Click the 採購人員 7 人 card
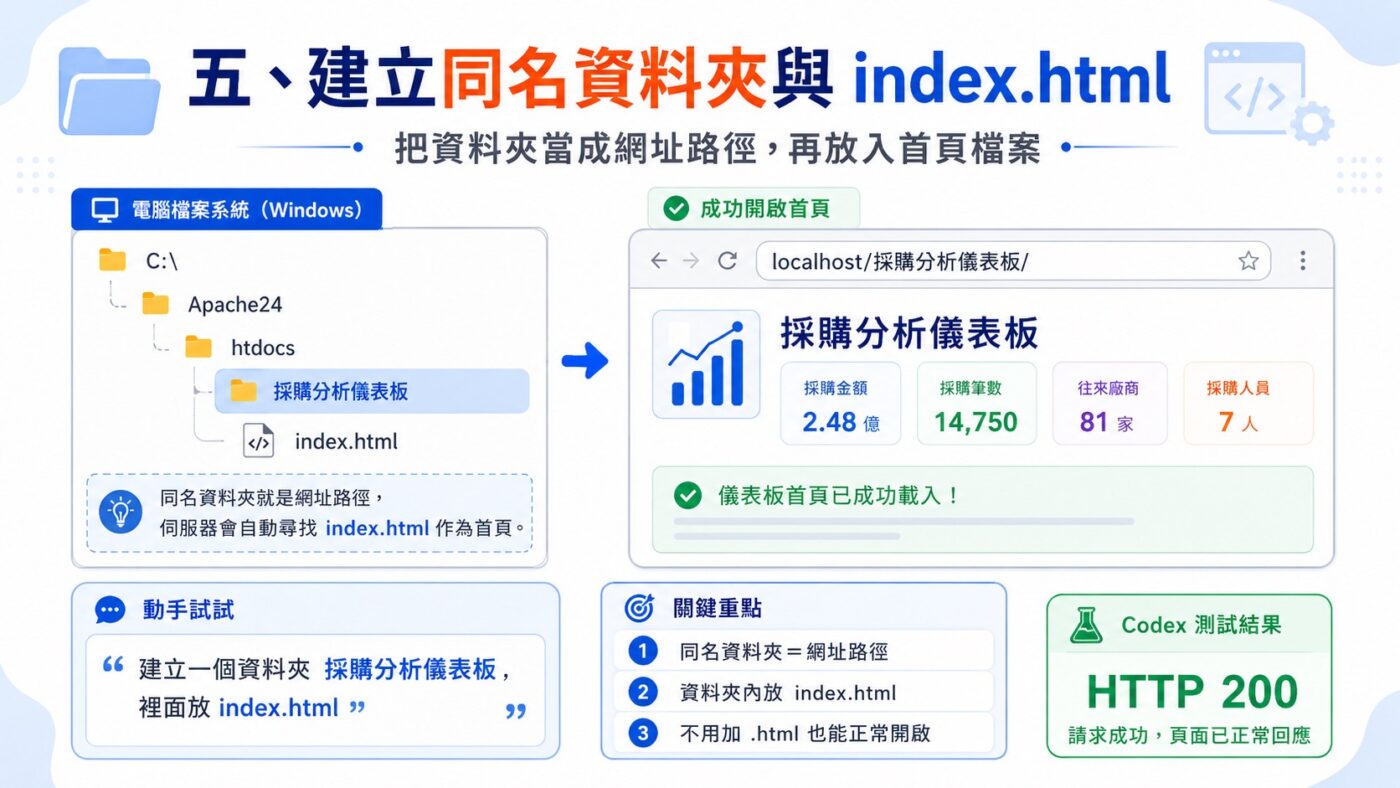The image size is (1400, 788). 1247,404
